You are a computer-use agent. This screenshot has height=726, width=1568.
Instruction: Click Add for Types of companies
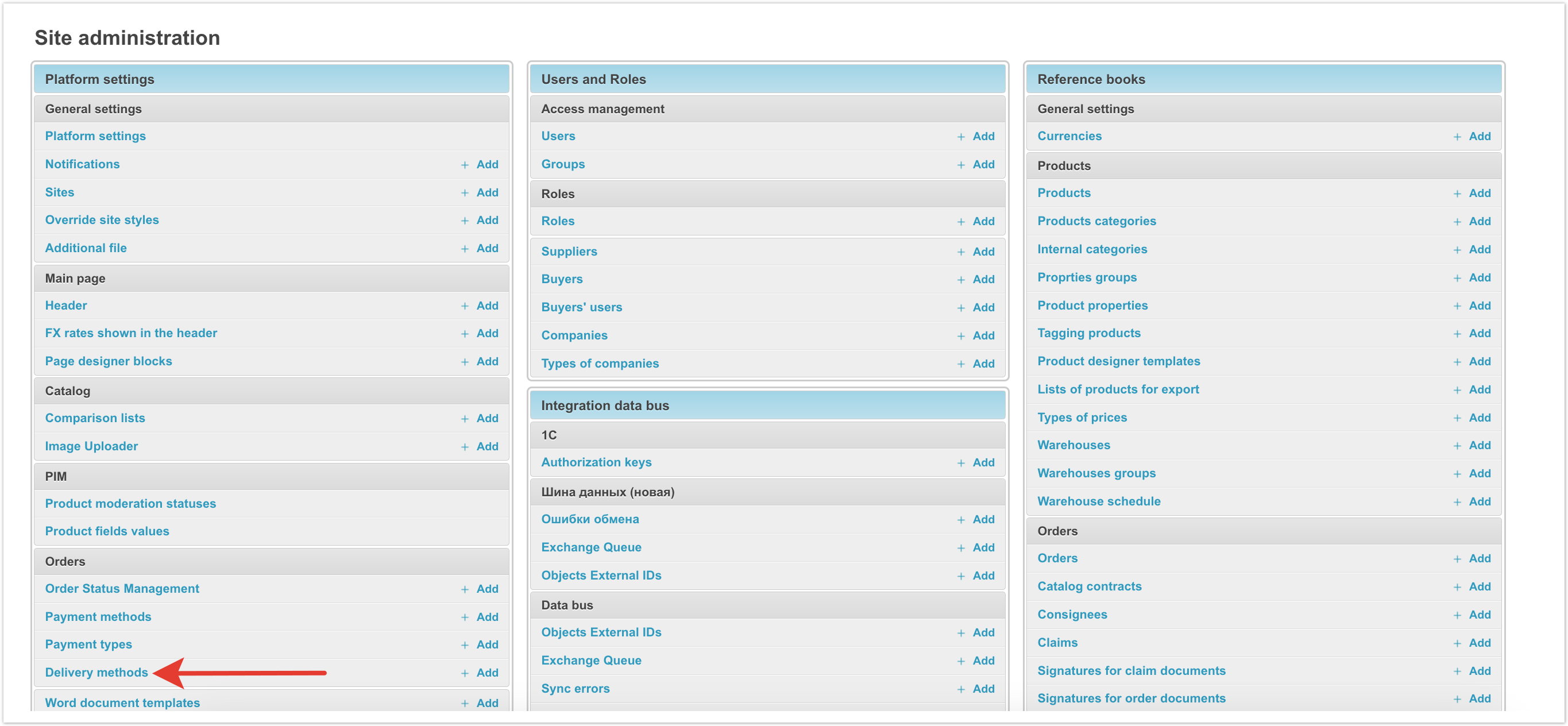tap(983, 364)
